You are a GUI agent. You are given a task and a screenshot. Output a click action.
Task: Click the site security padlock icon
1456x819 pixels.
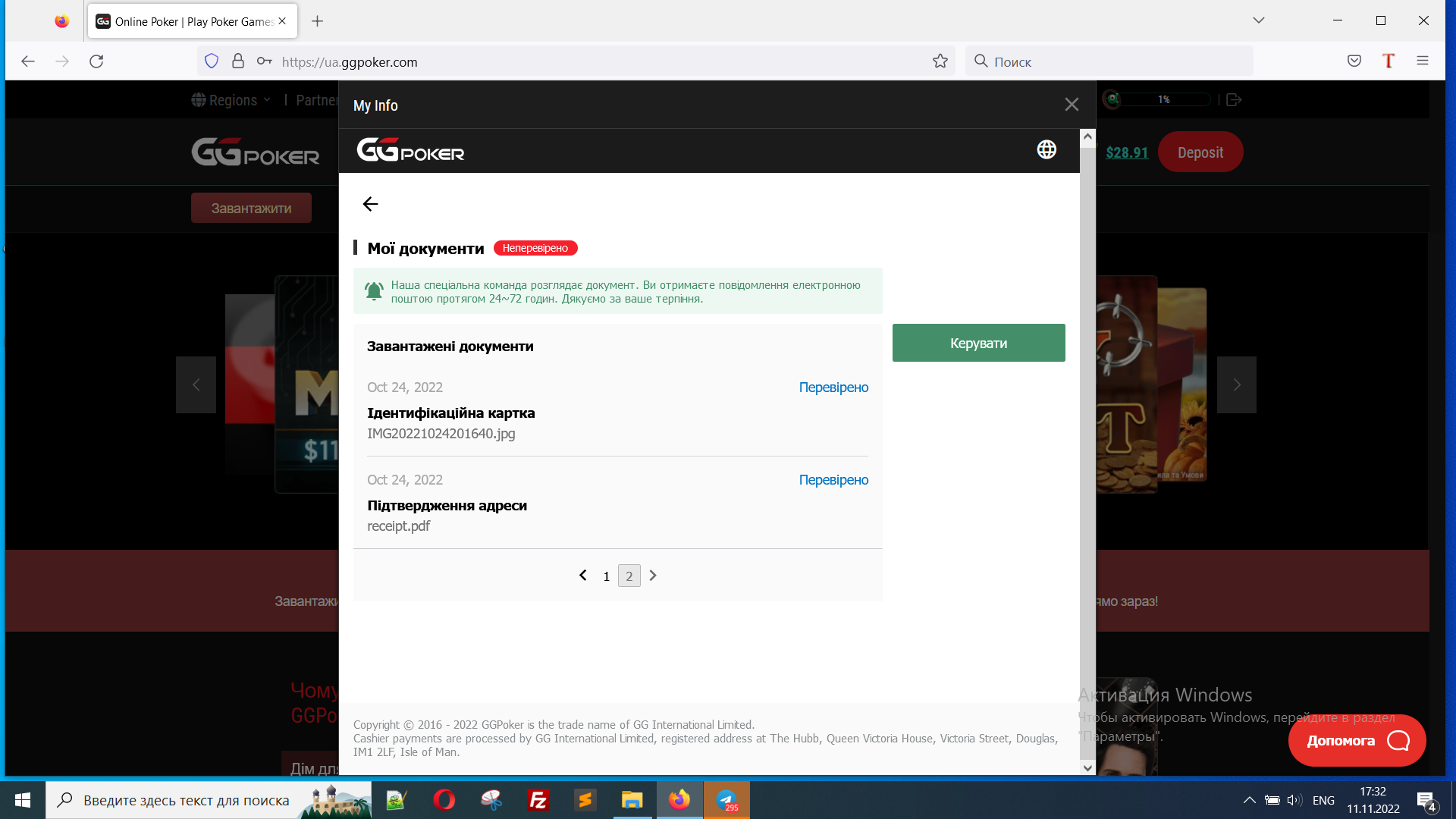coord(238,61)
